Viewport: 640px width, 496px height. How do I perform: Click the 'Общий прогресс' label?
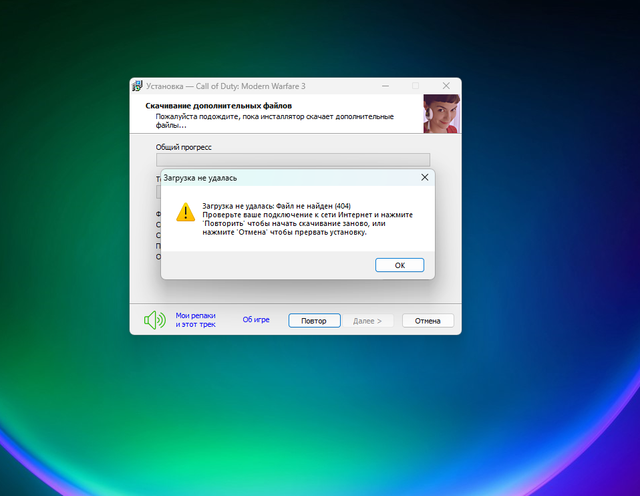[x=184, y=147]
